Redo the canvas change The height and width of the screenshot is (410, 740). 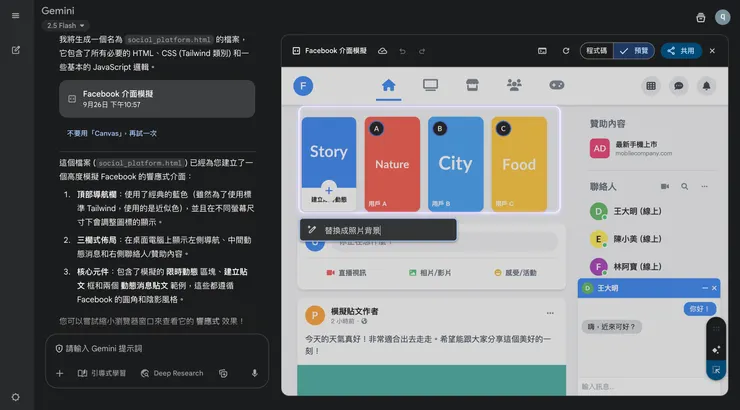(x=422, y=51)
